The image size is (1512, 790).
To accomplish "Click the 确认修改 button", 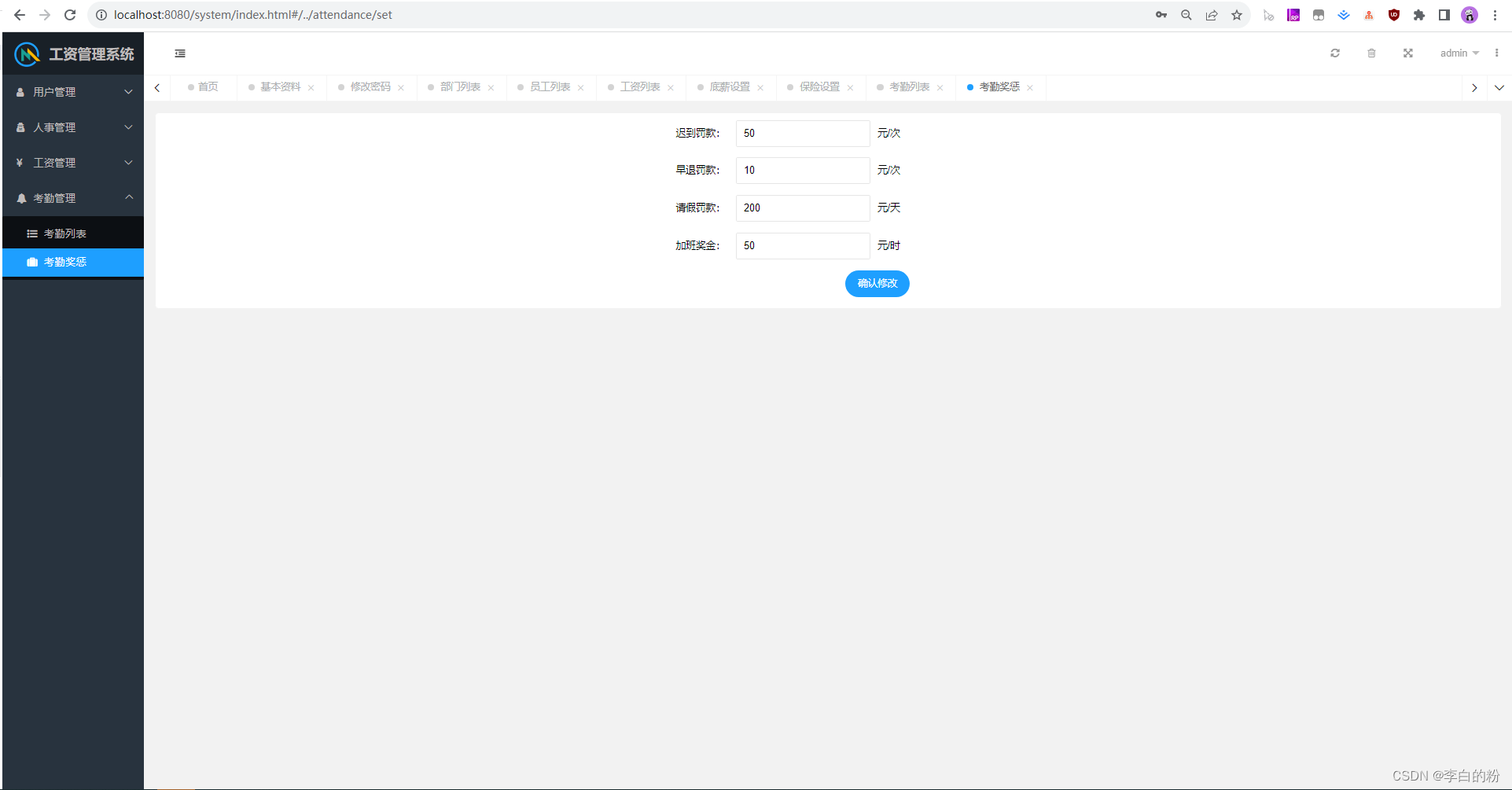I will 877,284.
